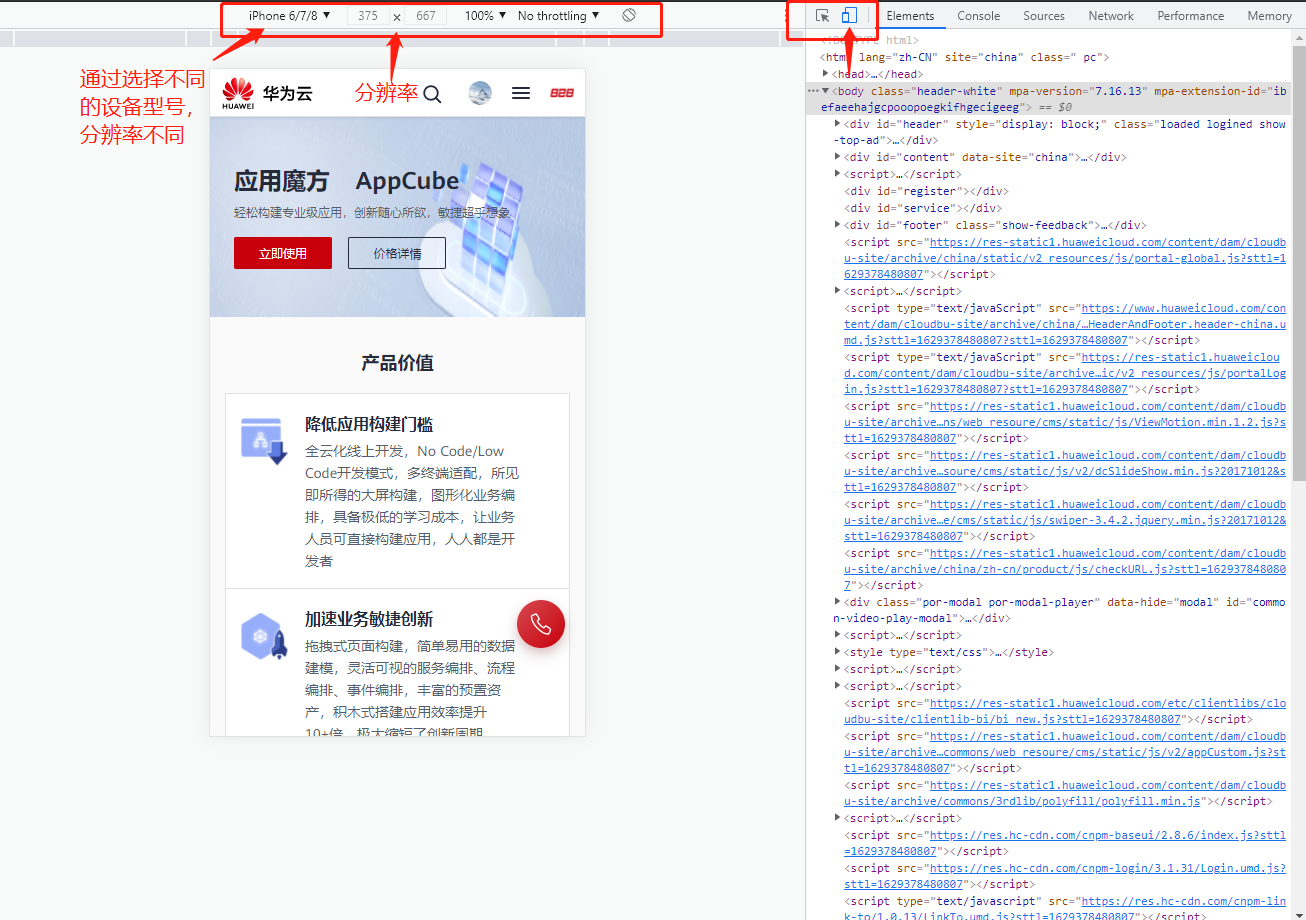The width and height of the screenshot is (1306, 920).
Task: Click the 价格详情 button
Action: click(396, 253)
